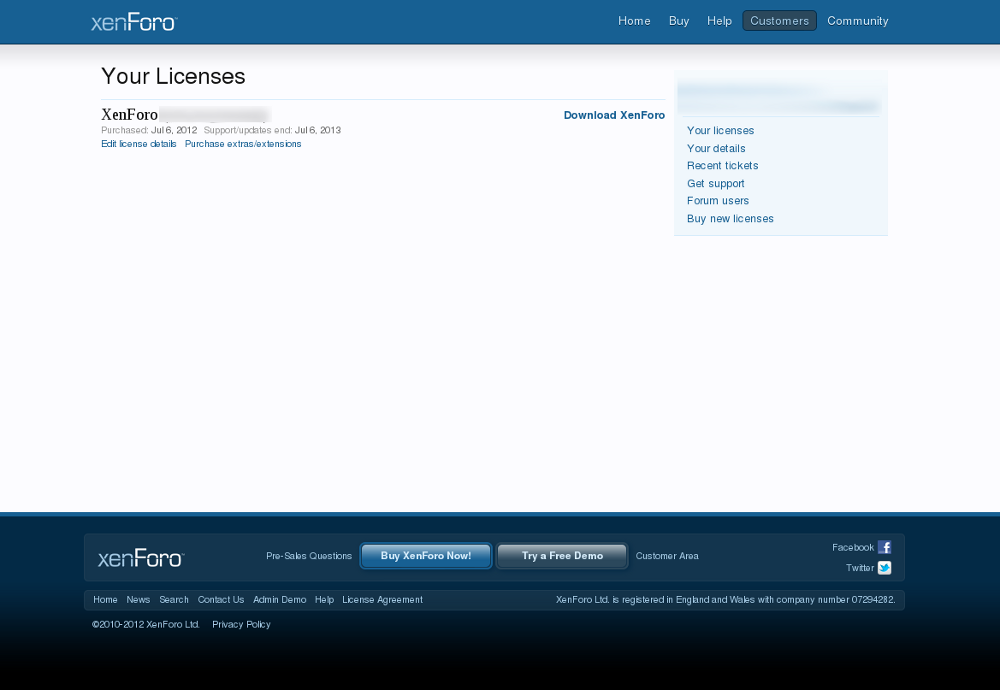This screenshot has width=1000, height=690.
Task: Click the XenForo license title text
Action: (129, 115)
